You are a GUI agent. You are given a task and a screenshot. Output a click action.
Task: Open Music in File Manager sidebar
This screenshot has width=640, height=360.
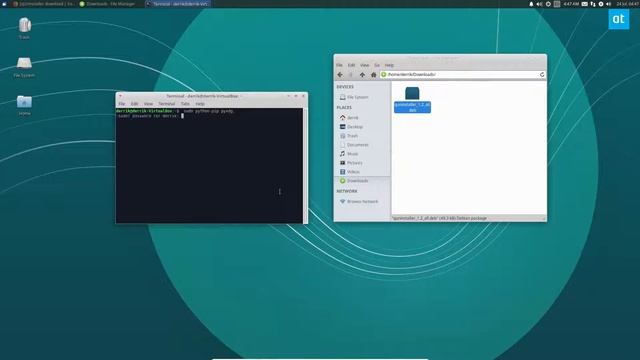coord(362,154)
